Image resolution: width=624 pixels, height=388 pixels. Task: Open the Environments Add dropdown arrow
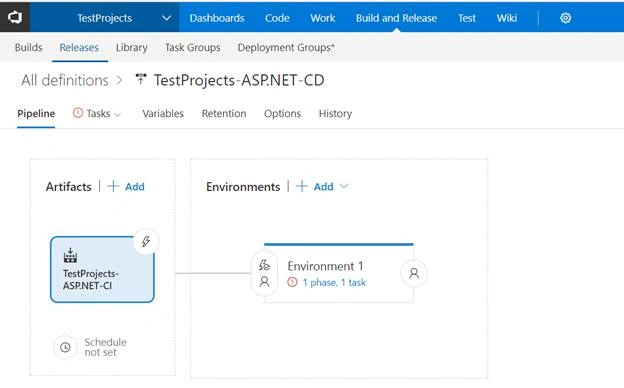coord(344,186)
